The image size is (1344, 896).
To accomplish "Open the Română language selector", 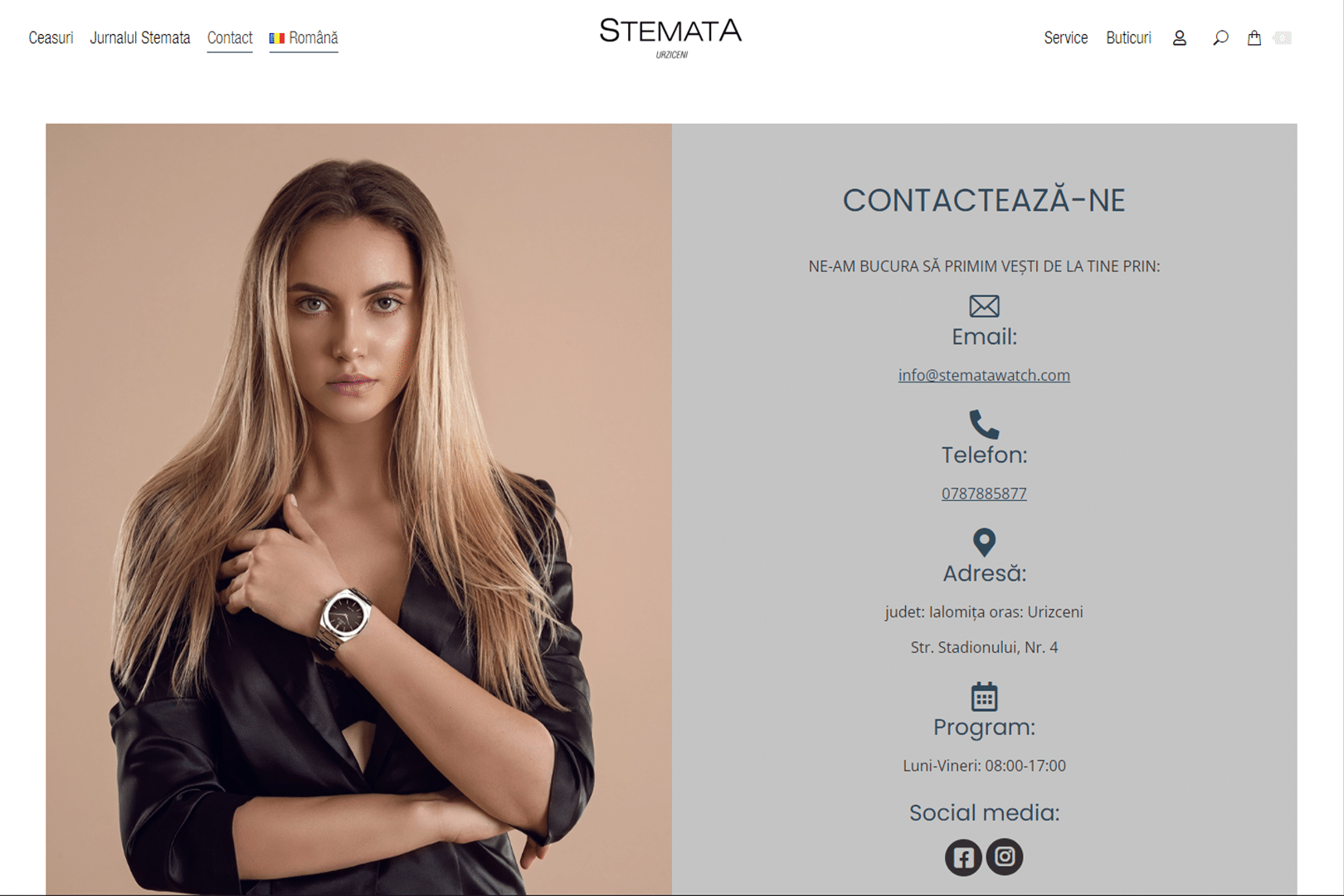I will click(x=304, y=38).
